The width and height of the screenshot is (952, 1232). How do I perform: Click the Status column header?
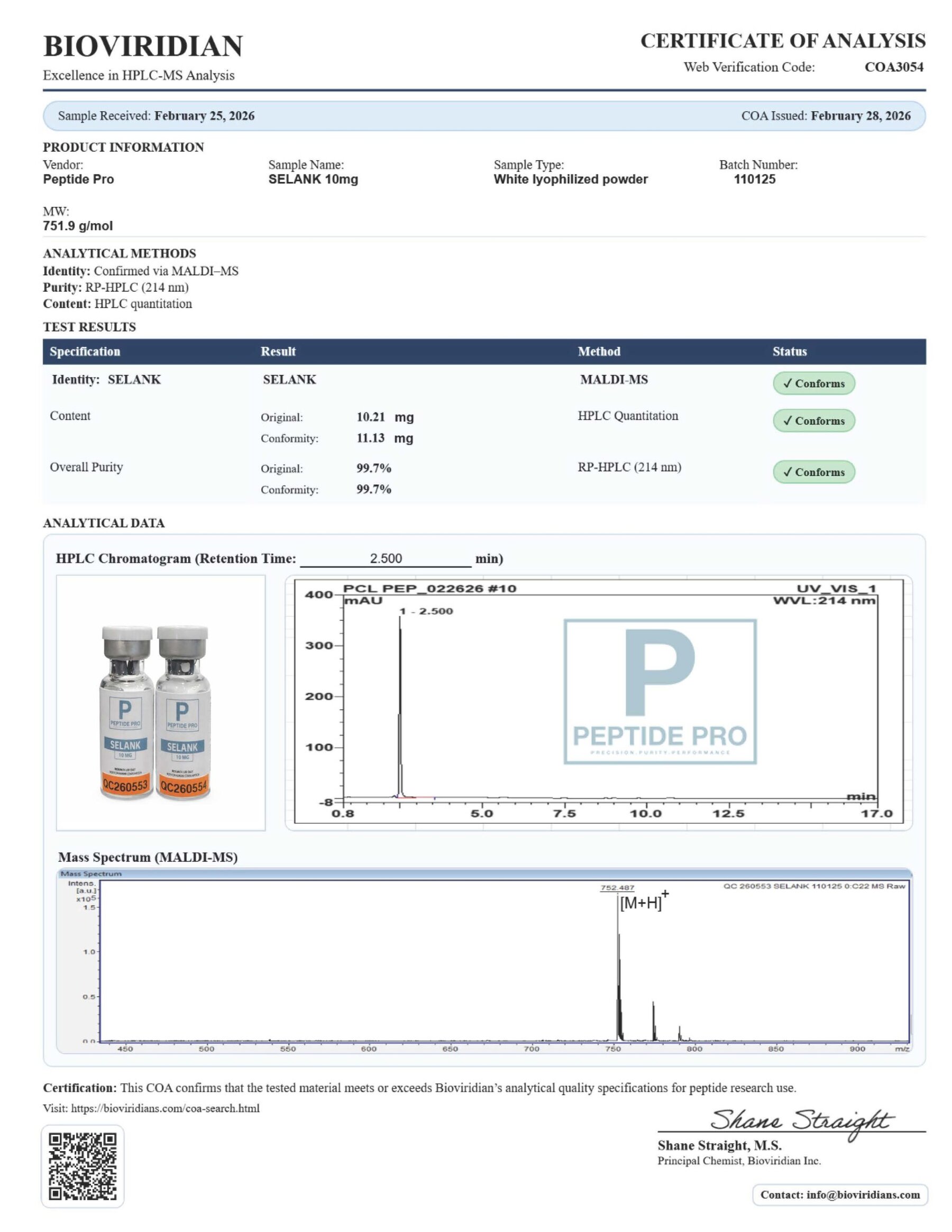[790, 352]
